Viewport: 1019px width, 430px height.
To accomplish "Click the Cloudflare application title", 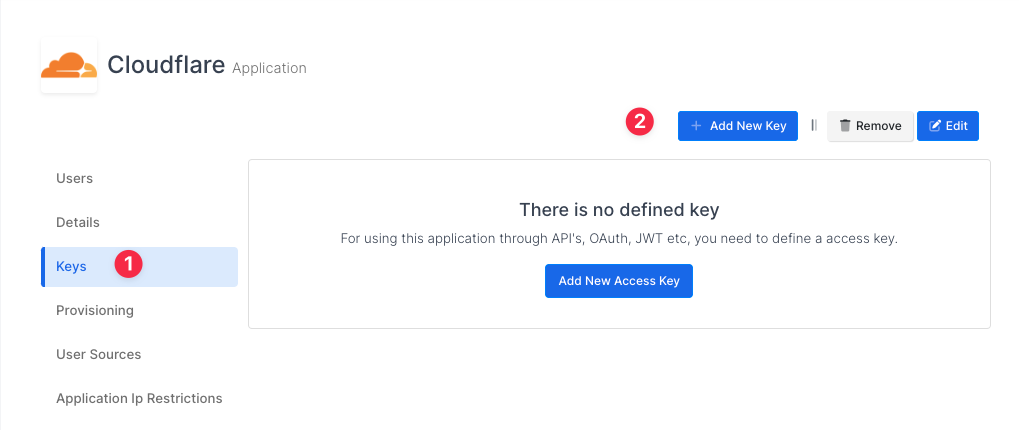I will tap(166, 66).
